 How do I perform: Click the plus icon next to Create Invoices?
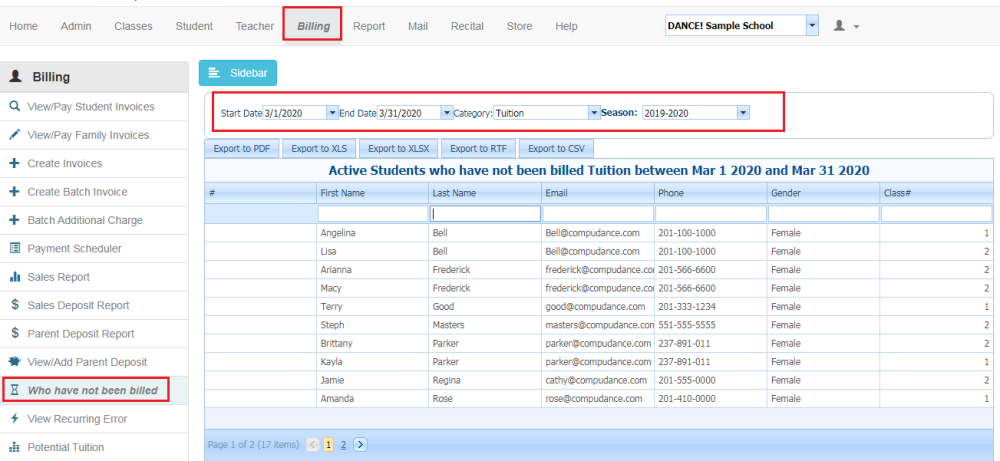point(15,163)
